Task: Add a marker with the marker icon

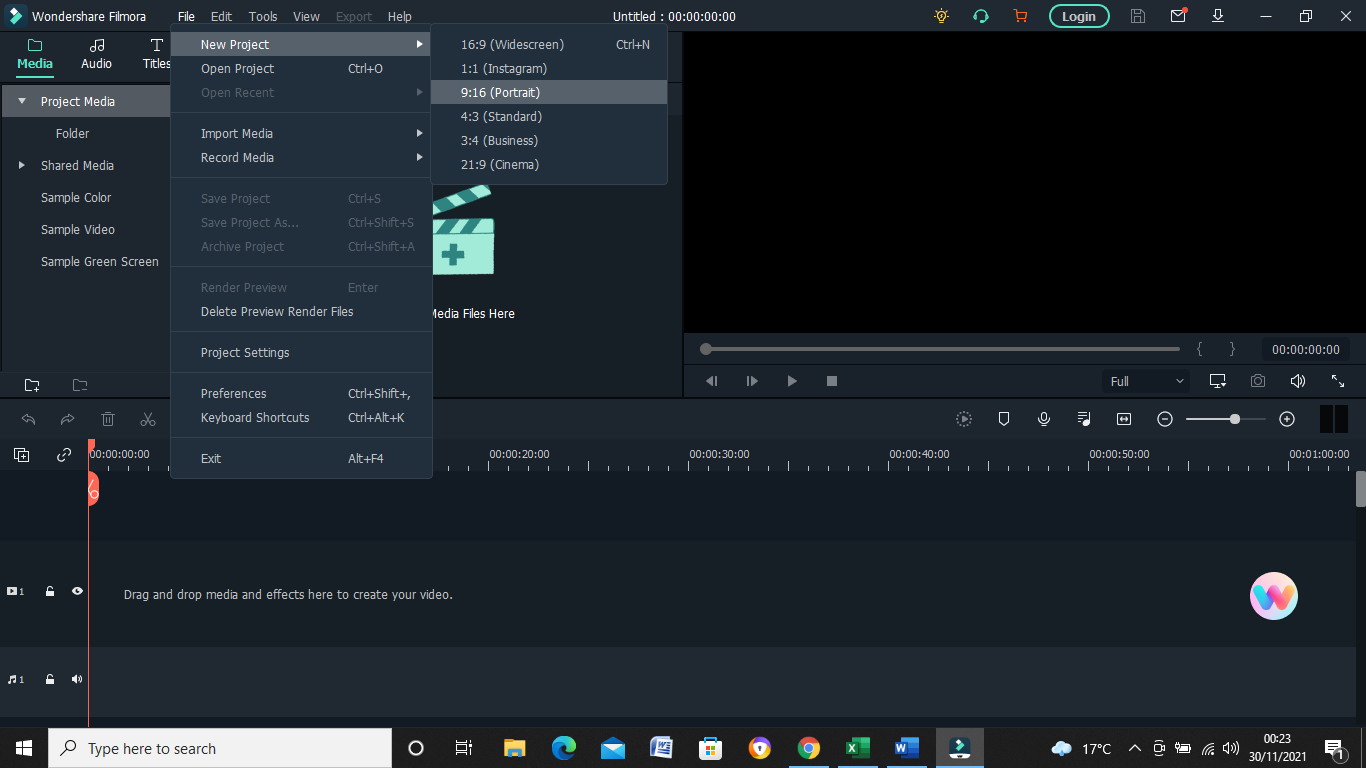Action: pyautogui.click(x=1004, y=419)
